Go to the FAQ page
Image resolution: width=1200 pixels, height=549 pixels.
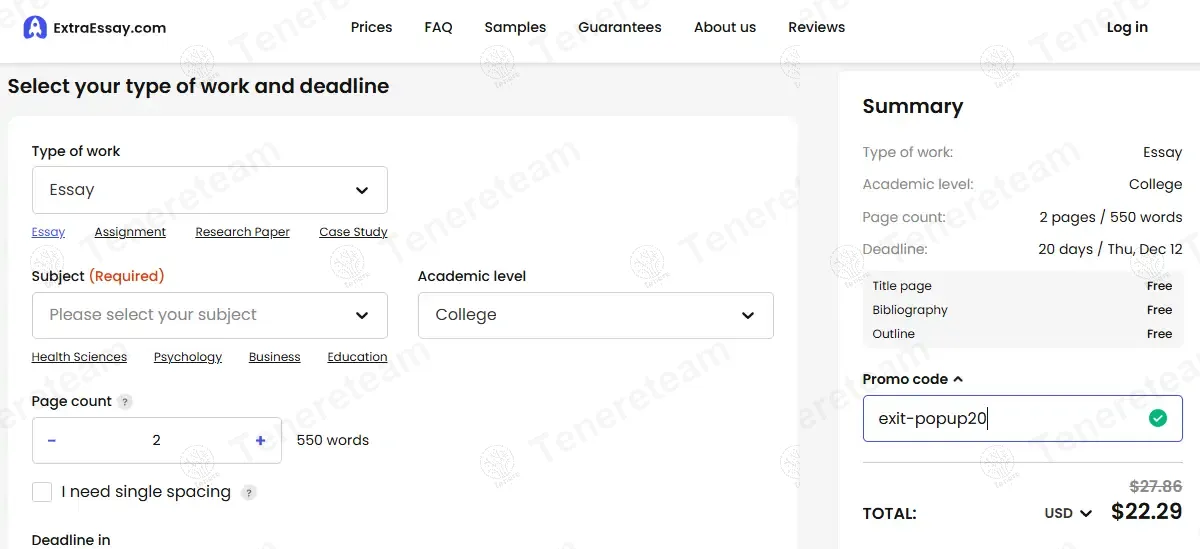pos(438,27)
